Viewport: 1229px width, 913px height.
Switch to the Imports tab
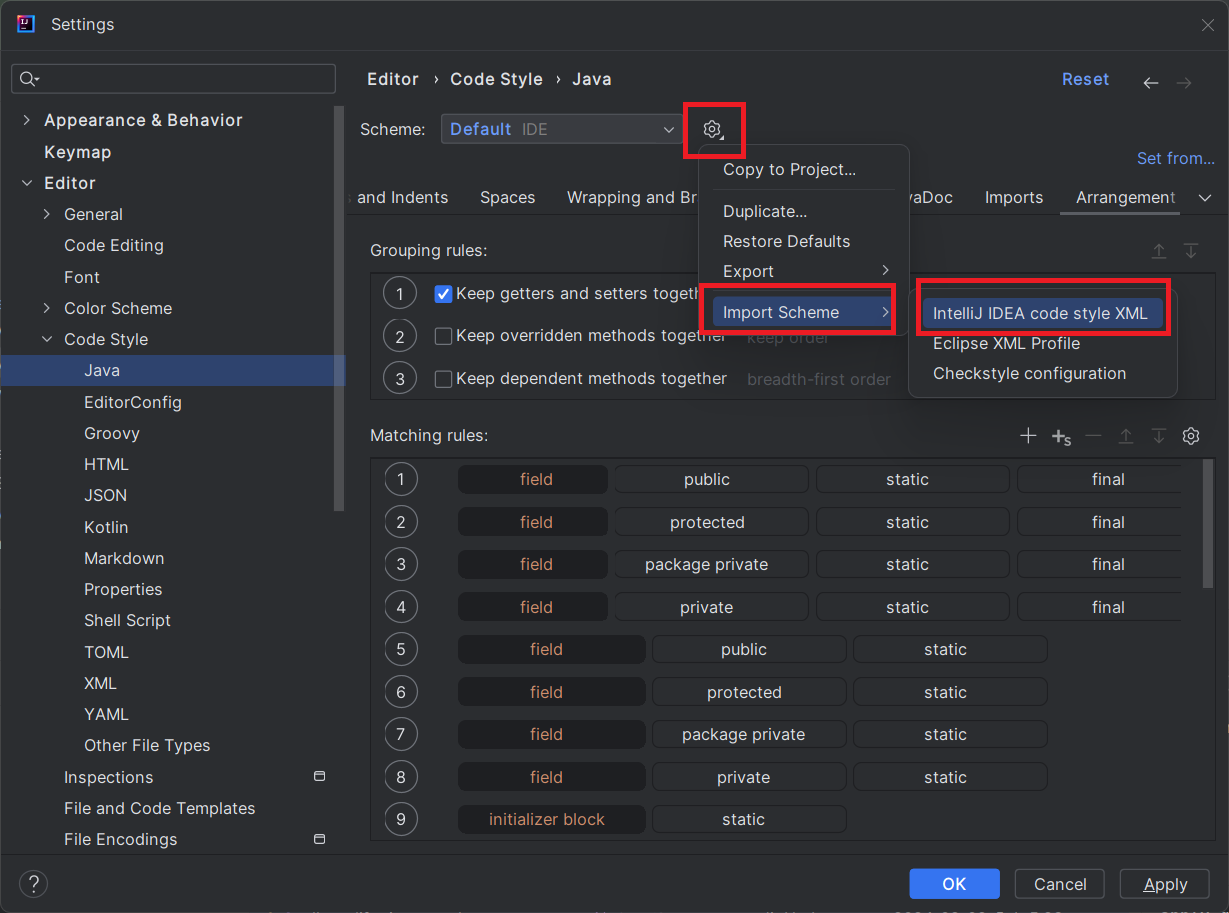pos(1014,198)
